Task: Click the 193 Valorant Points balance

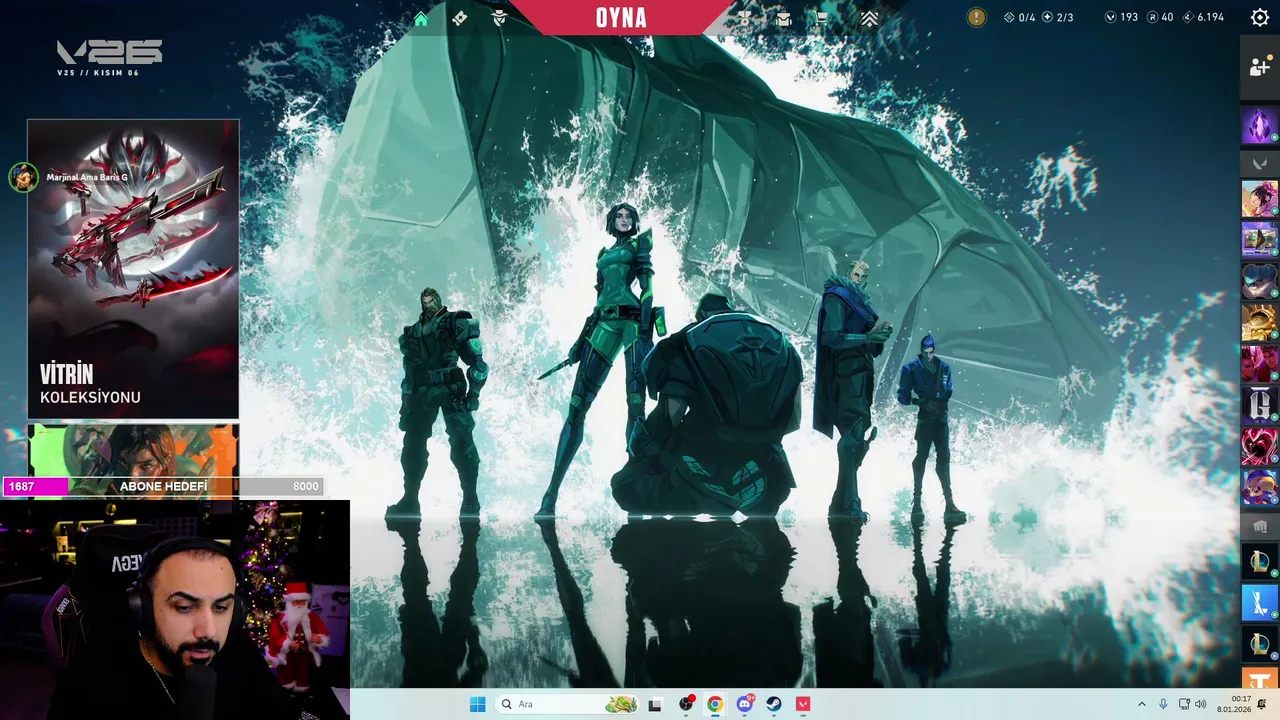Action: [x=1121, y=17]
